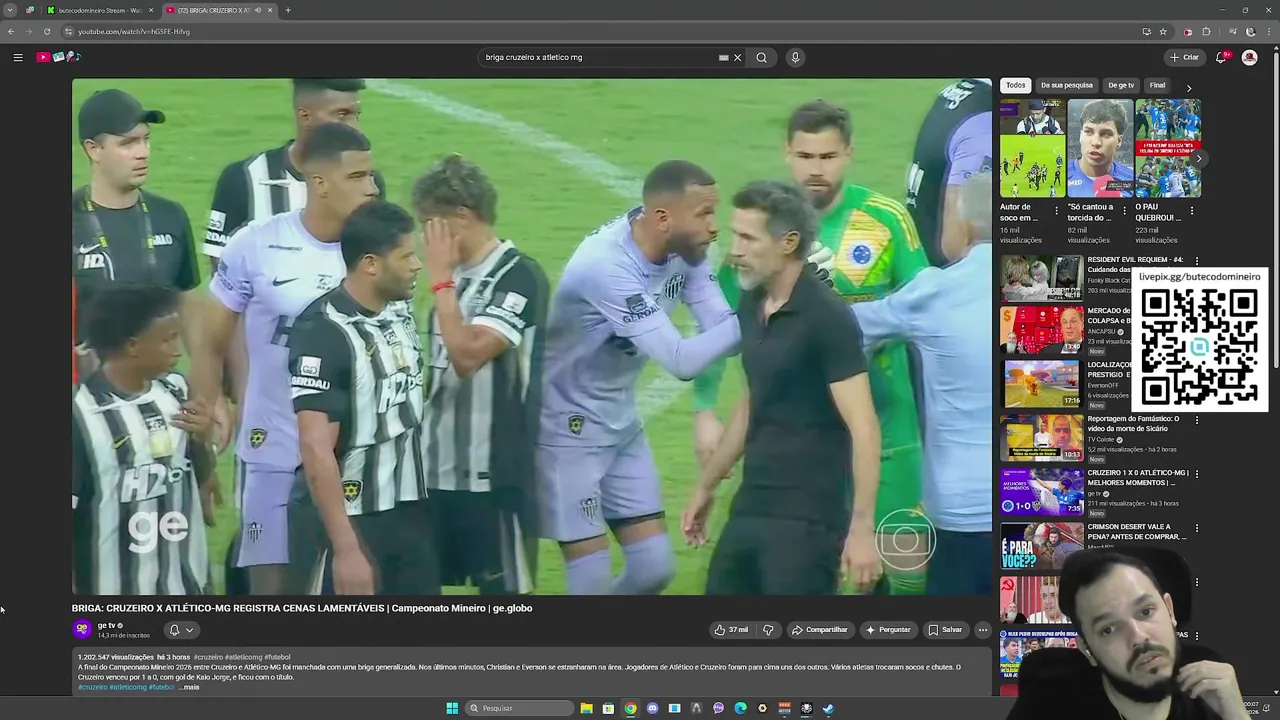
Task: Open options for 'Cruzeiro 1 x 0' video
Action: coord(1197,474)
